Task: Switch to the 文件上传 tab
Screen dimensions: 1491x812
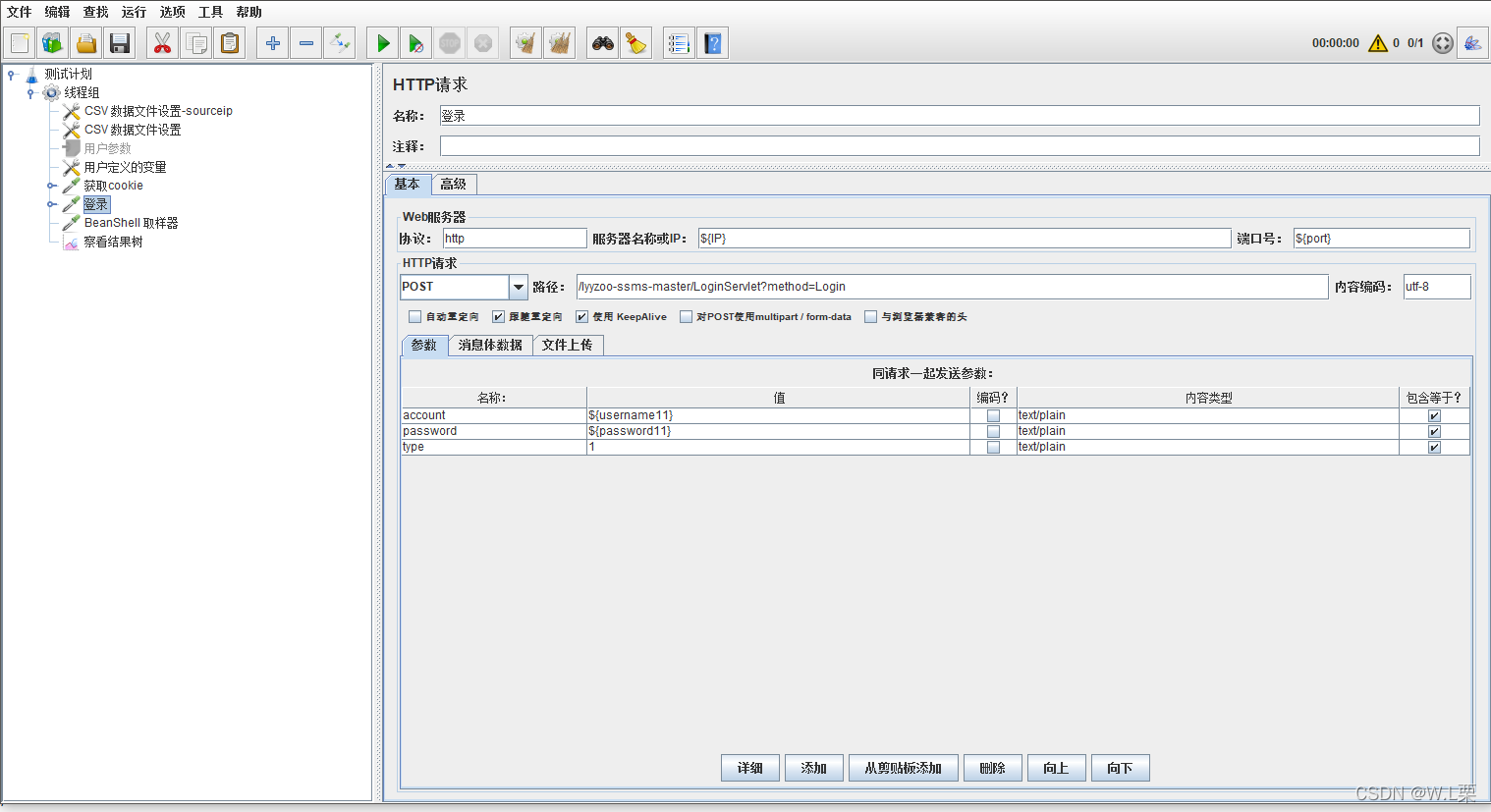Action: (568, 346)
